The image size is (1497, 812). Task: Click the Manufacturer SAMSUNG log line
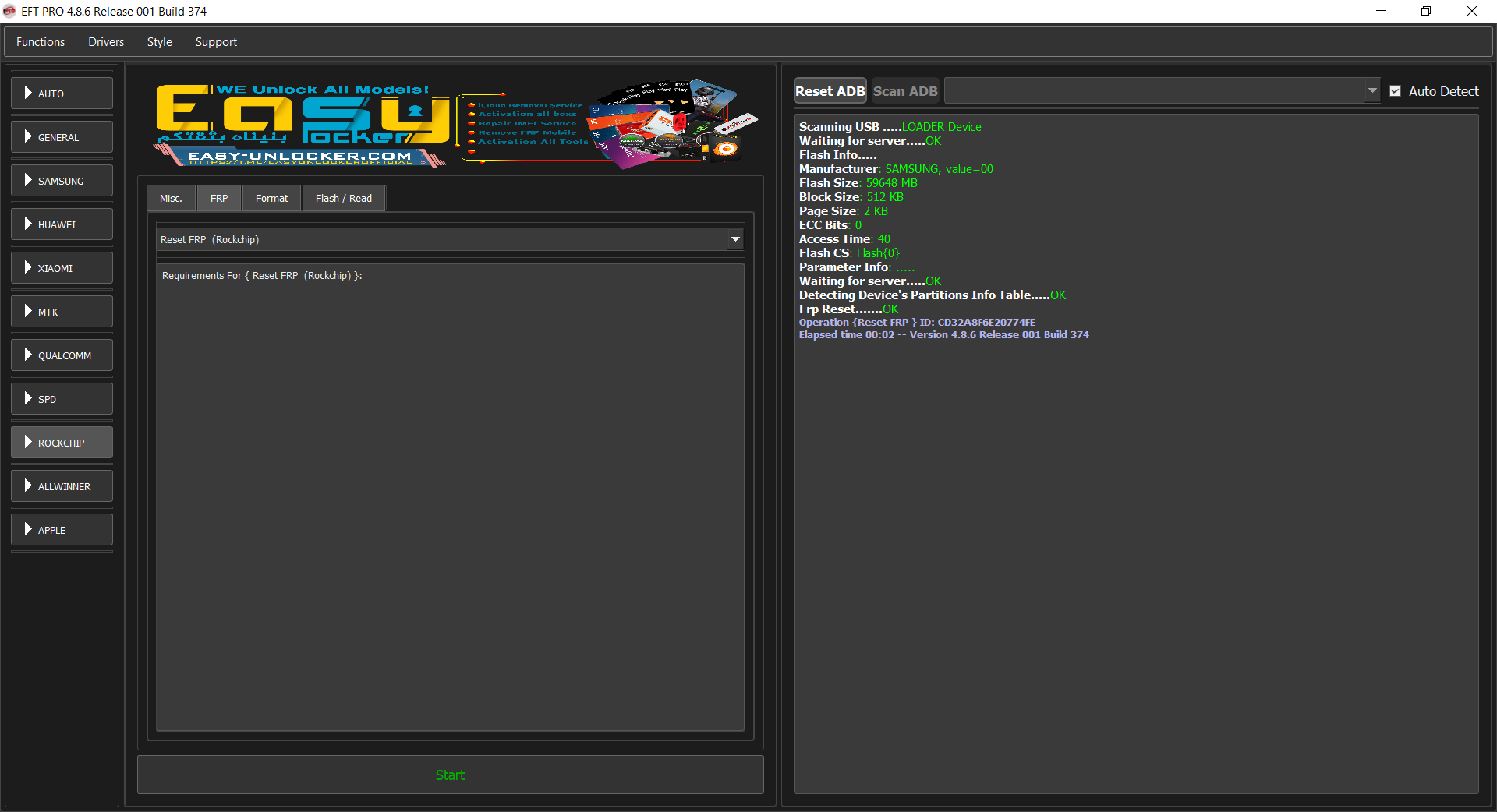(896, 169)
